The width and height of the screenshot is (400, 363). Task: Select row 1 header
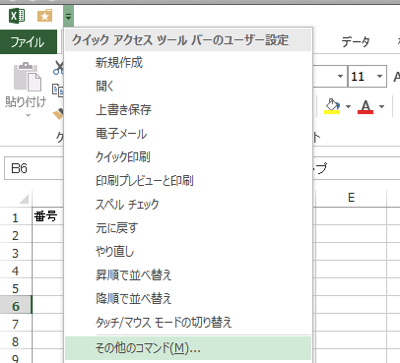(x=16, y=217)
